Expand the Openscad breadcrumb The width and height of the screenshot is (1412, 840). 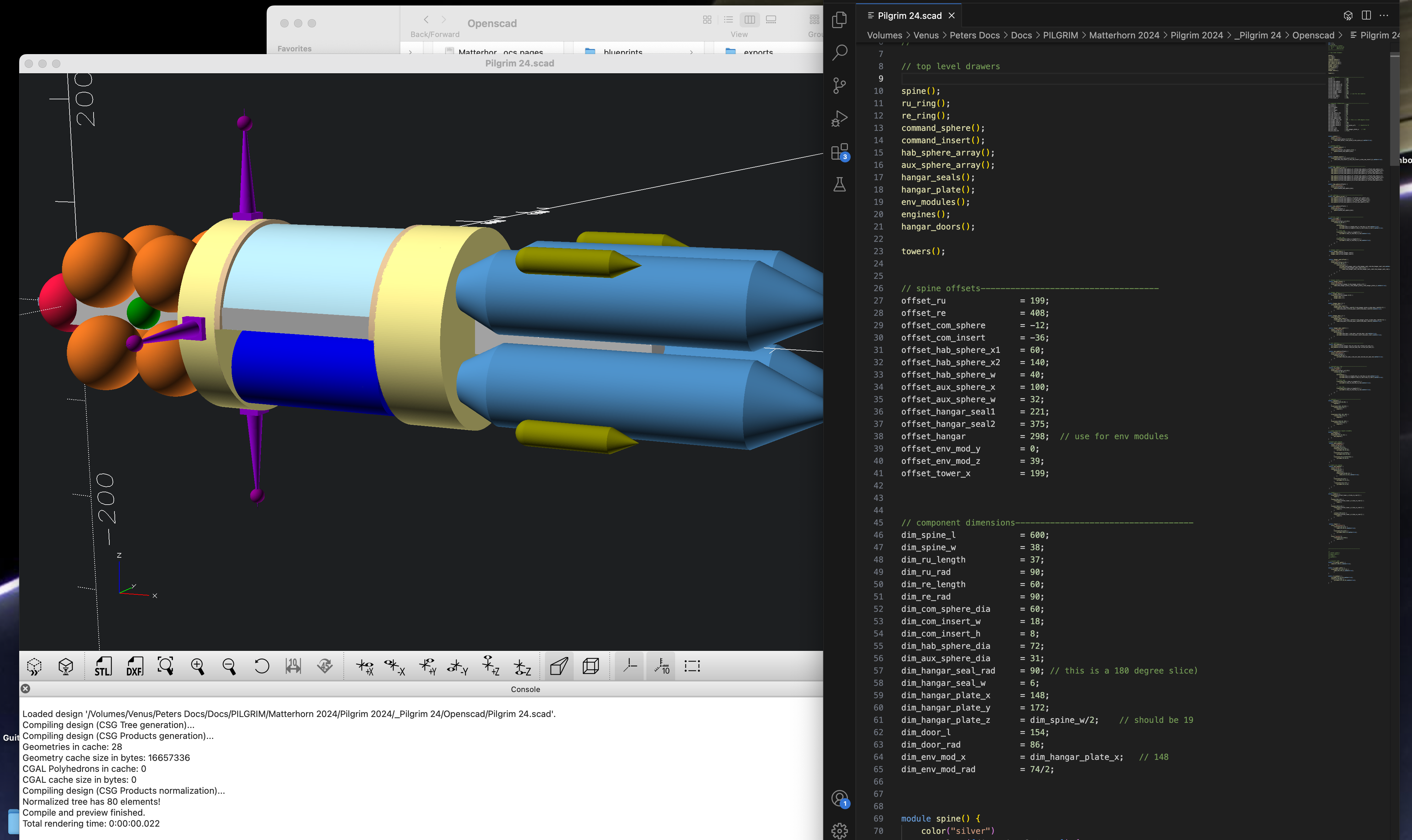point(1313,35)
